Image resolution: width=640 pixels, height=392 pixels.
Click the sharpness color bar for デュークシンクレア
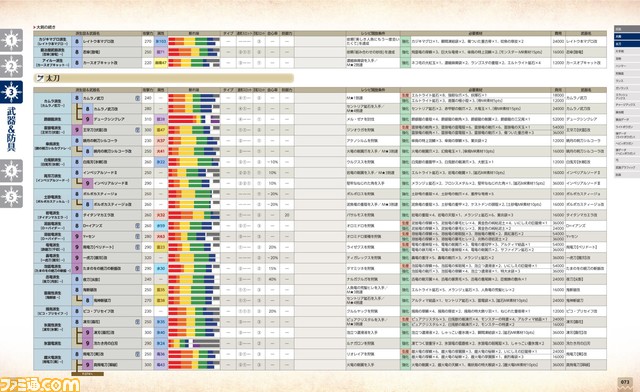(x=194, y=119)
